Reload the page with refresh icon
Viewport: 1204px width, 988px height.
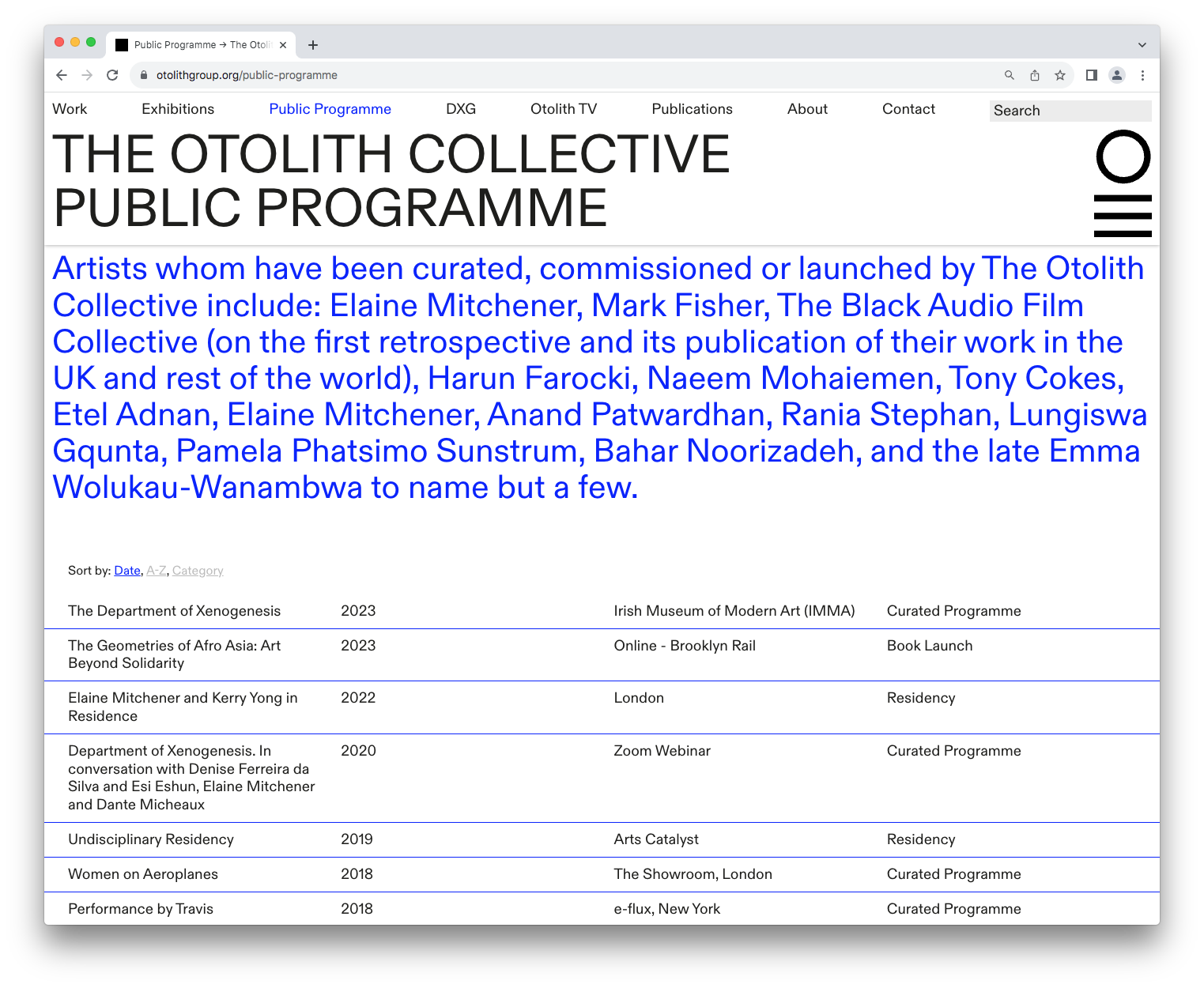click(112, 75)
